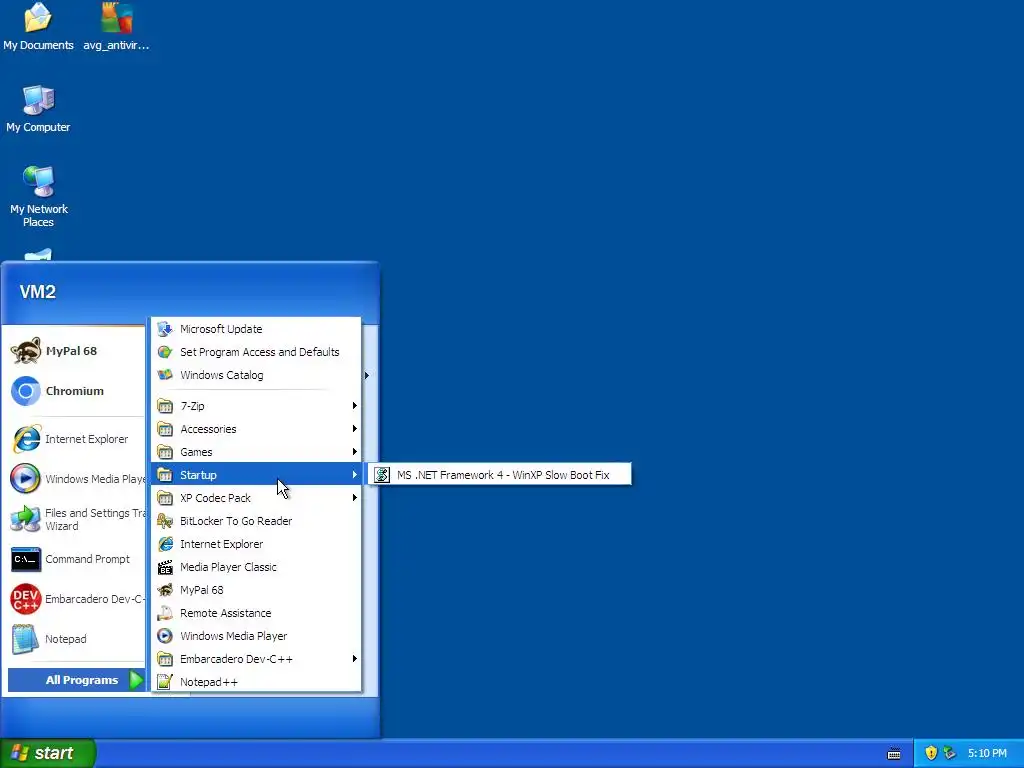Expand the 7-Zip submenu arrow

(x=355, y=406)
